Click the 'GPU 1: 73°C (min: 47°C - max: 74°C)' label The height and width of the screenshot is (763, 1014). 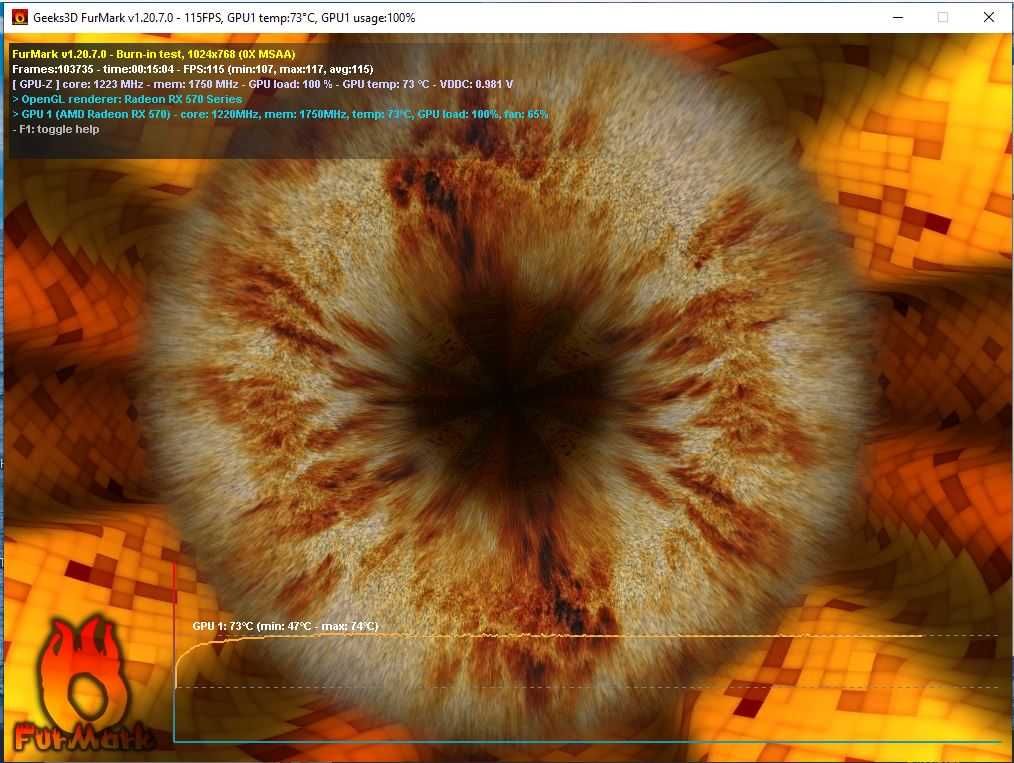(x=285, y=626)
